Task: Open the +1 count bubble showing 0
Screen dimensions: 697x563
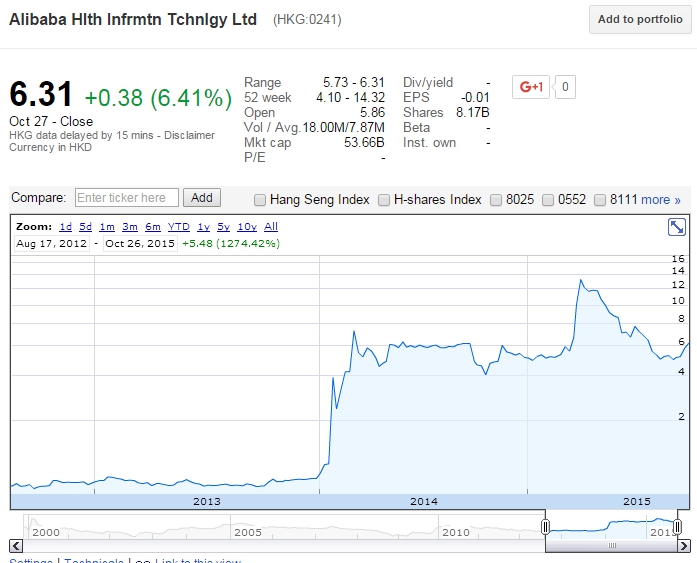Action: point(565,87)
